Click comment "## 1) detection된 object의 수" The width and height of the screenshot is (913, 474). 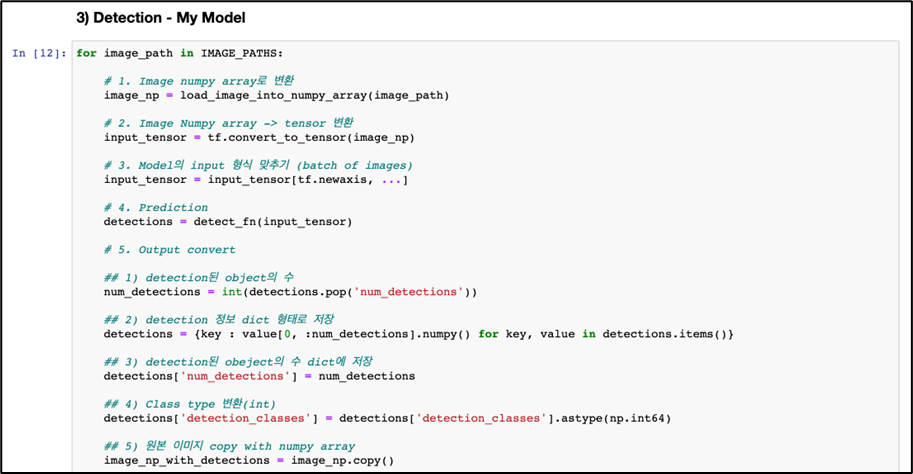point(199,277)
